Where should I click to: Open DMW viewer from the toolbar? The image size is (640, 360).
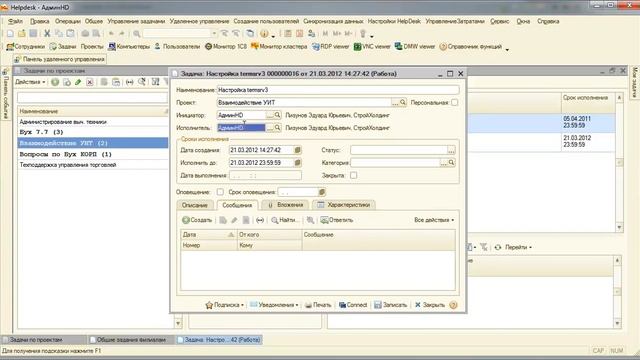[415, 47]
